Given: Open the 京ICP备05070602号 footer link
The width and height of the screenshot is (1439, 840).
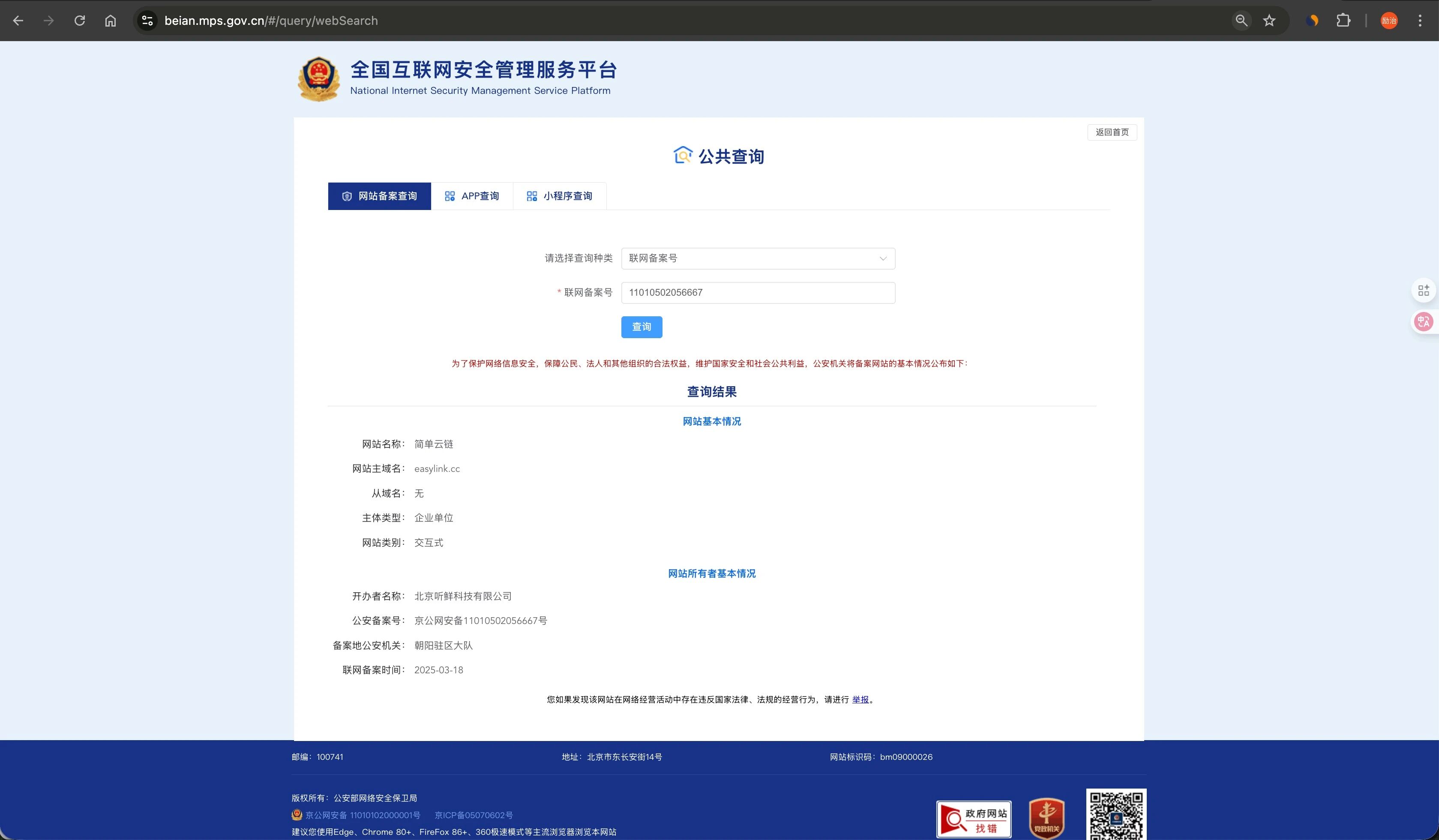Looking at the screenshot, I should (x=474, y=815).
